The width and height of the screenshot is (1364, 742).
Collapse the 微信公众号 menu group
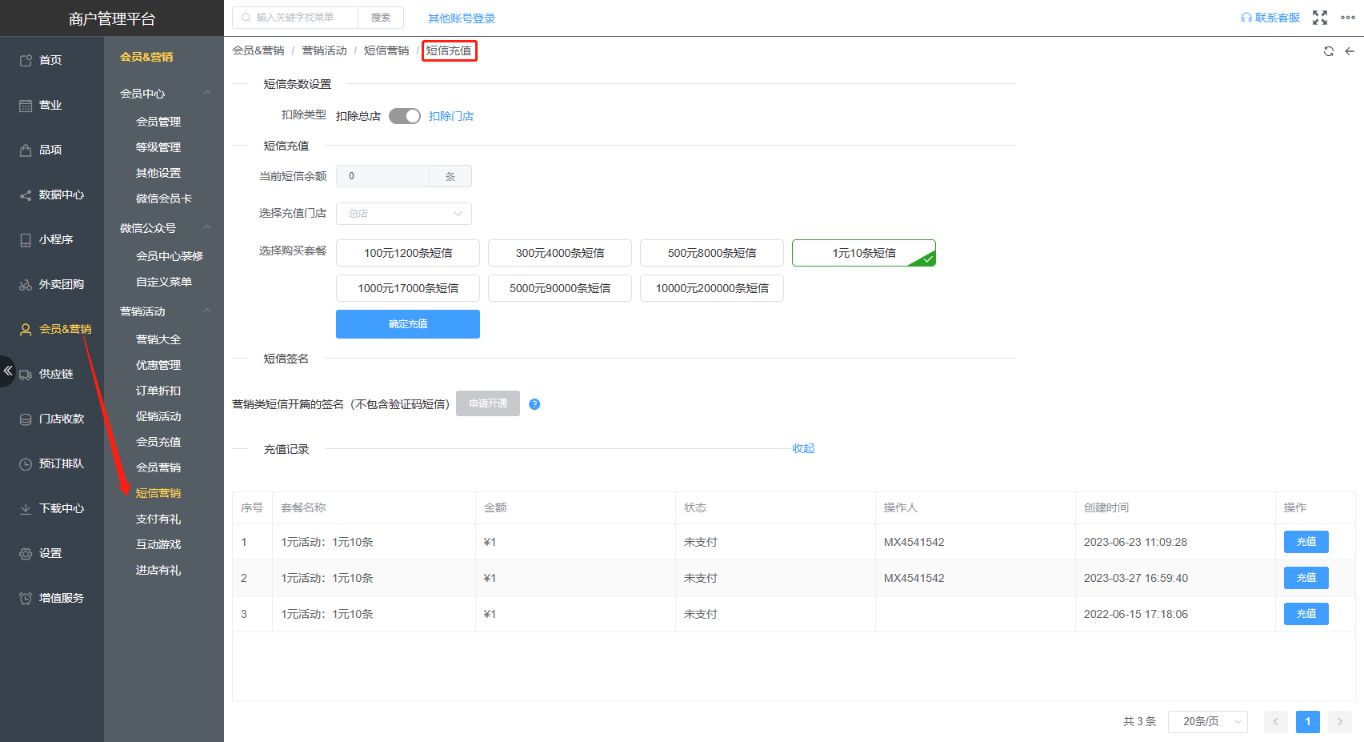click(208, 228)
